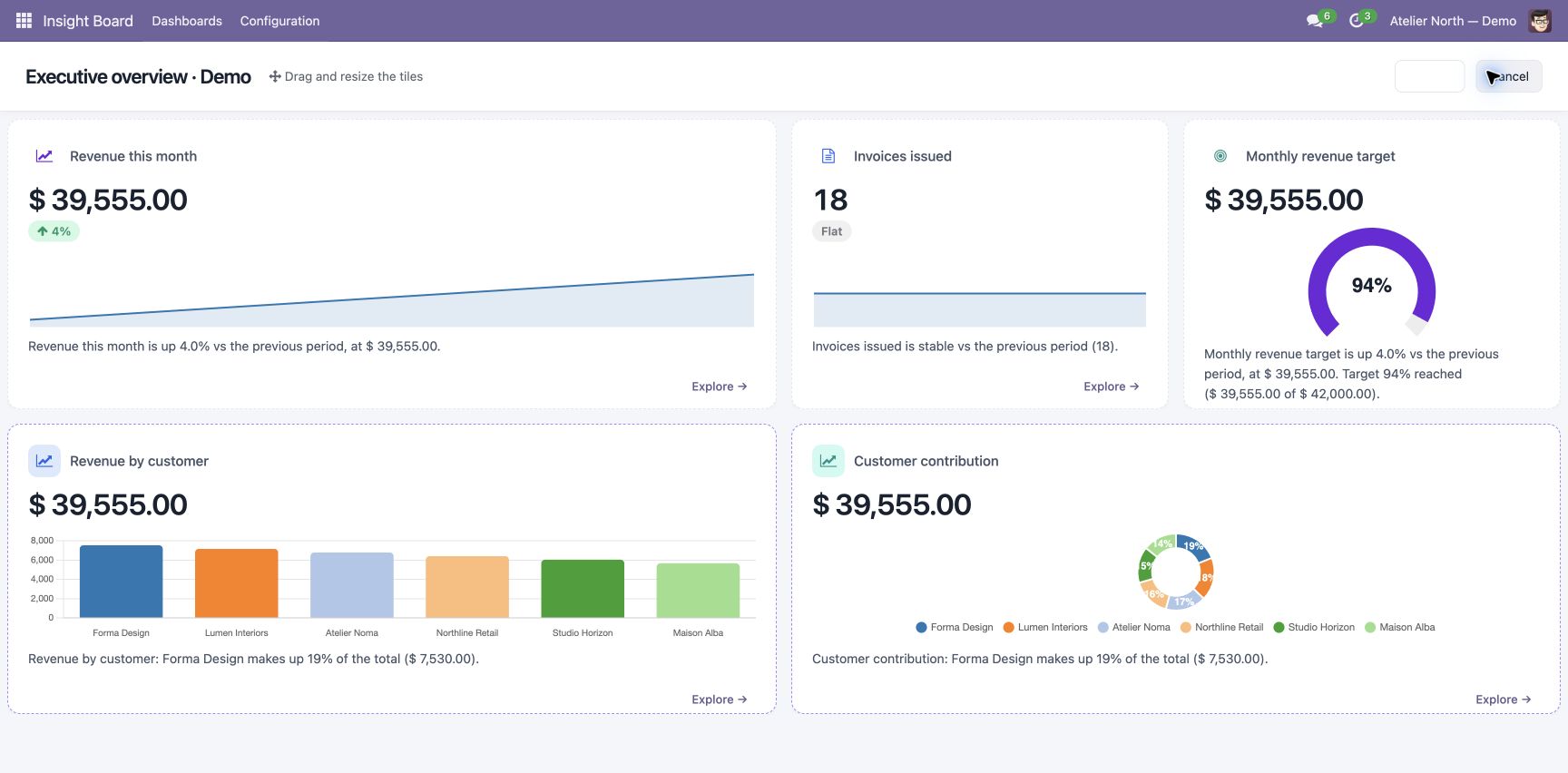Open the user avatar menu
1568x773 pixels.
tap(1540, 20)
